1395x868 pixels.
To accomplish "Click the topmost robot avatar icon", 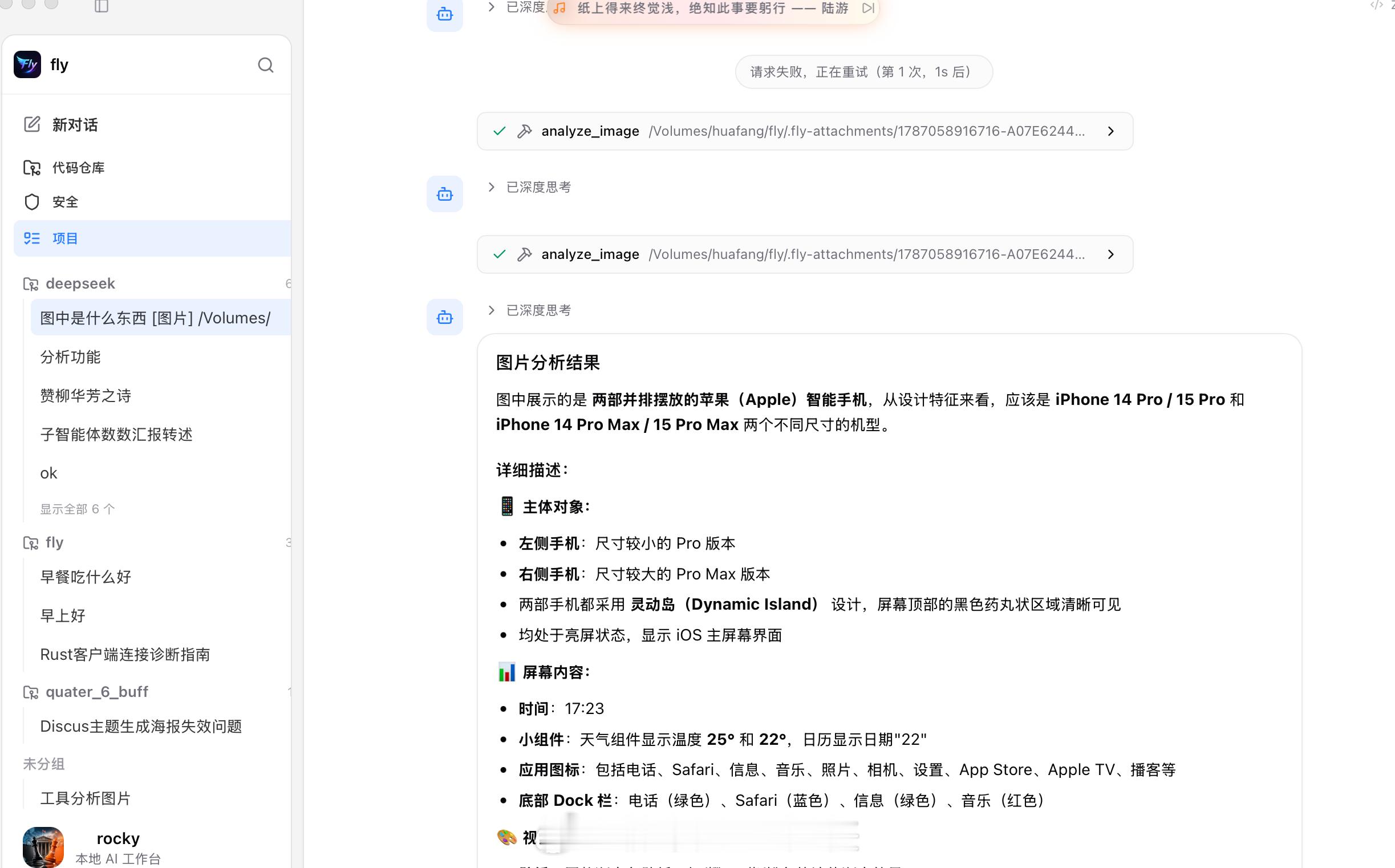I will (x=444, y=14).
